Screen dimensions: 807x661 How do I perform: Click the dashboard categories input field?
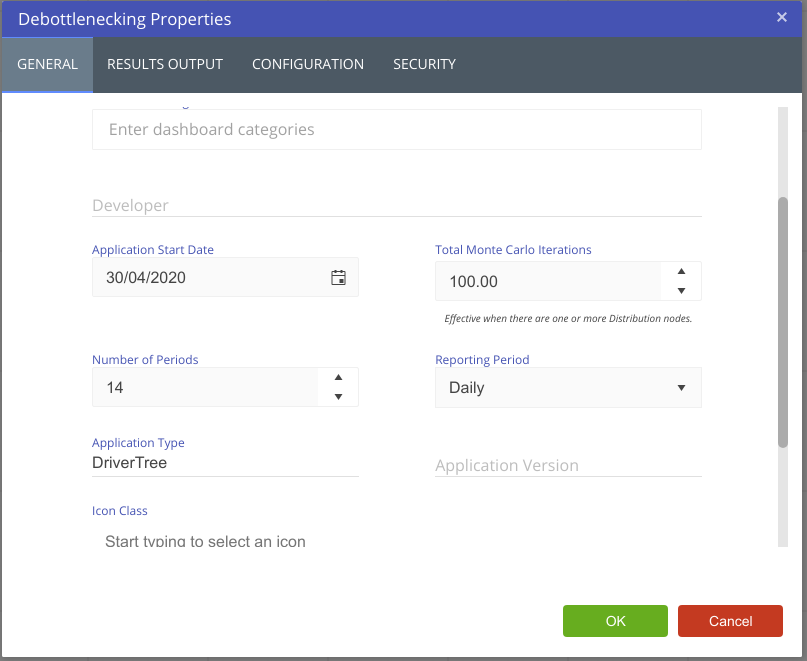pyautogui.click(x=396, y=130)
